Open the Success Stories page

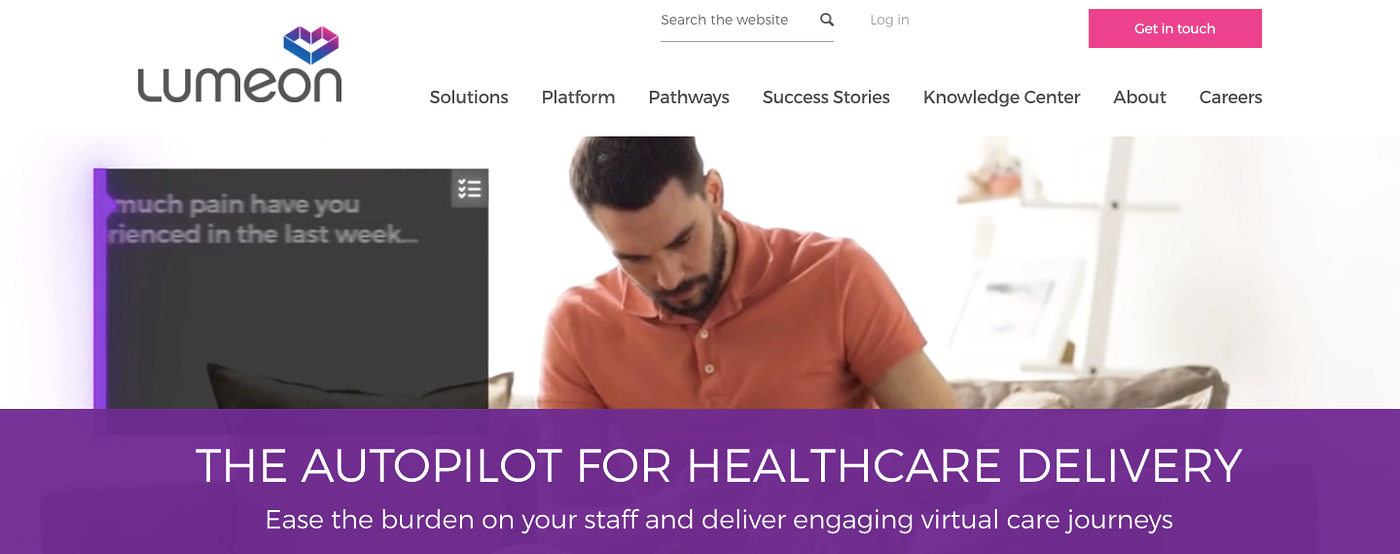tap(826, 97)
